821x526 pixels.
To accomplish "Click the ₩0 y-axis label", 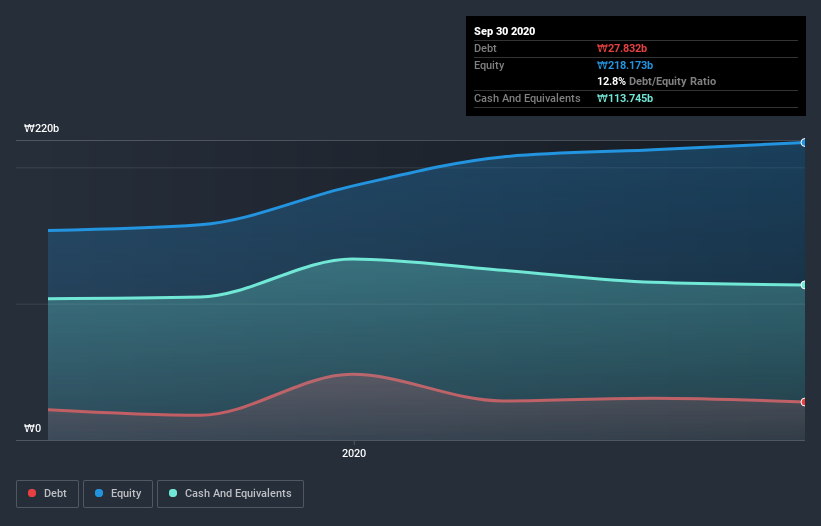I will point(32,428).
